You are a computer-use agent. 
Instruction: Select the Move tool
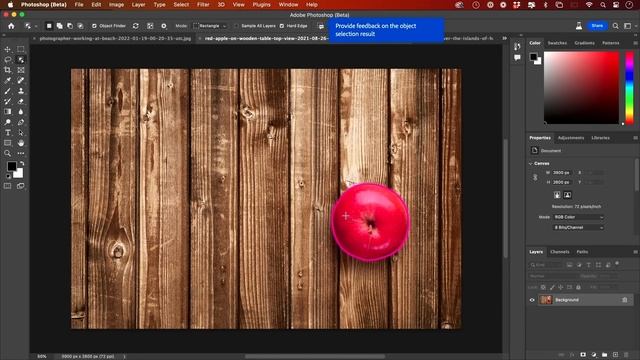click(x=7, y=49)
